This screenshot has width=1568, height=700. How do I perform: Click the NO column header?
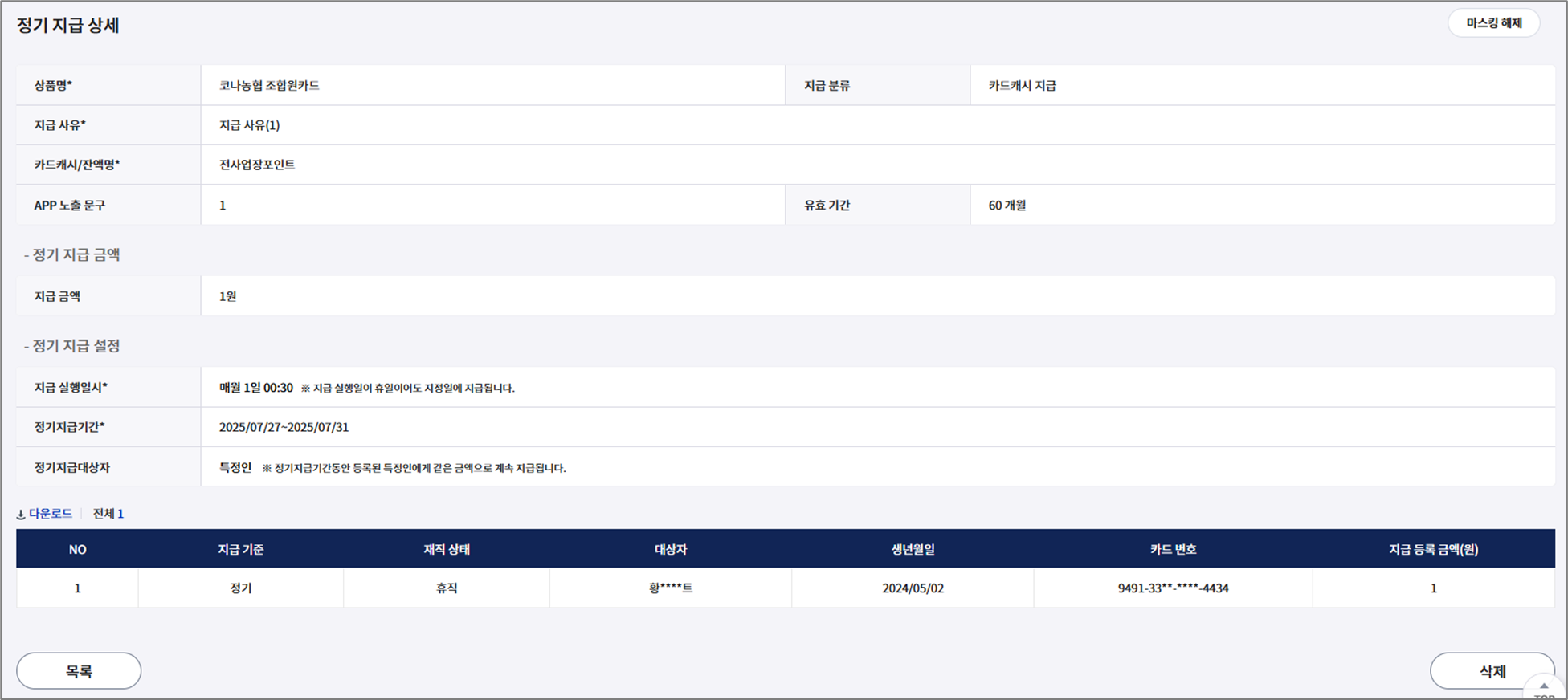(77, 550)
